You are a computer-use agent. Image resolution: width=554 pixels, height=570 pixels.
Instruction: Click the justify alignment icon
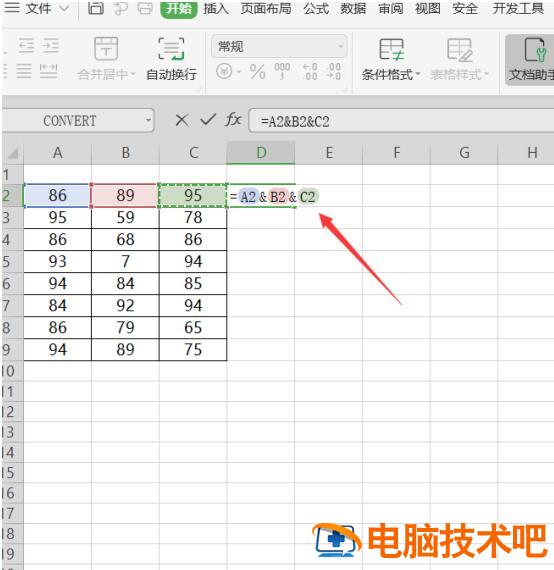pos(24,71)
